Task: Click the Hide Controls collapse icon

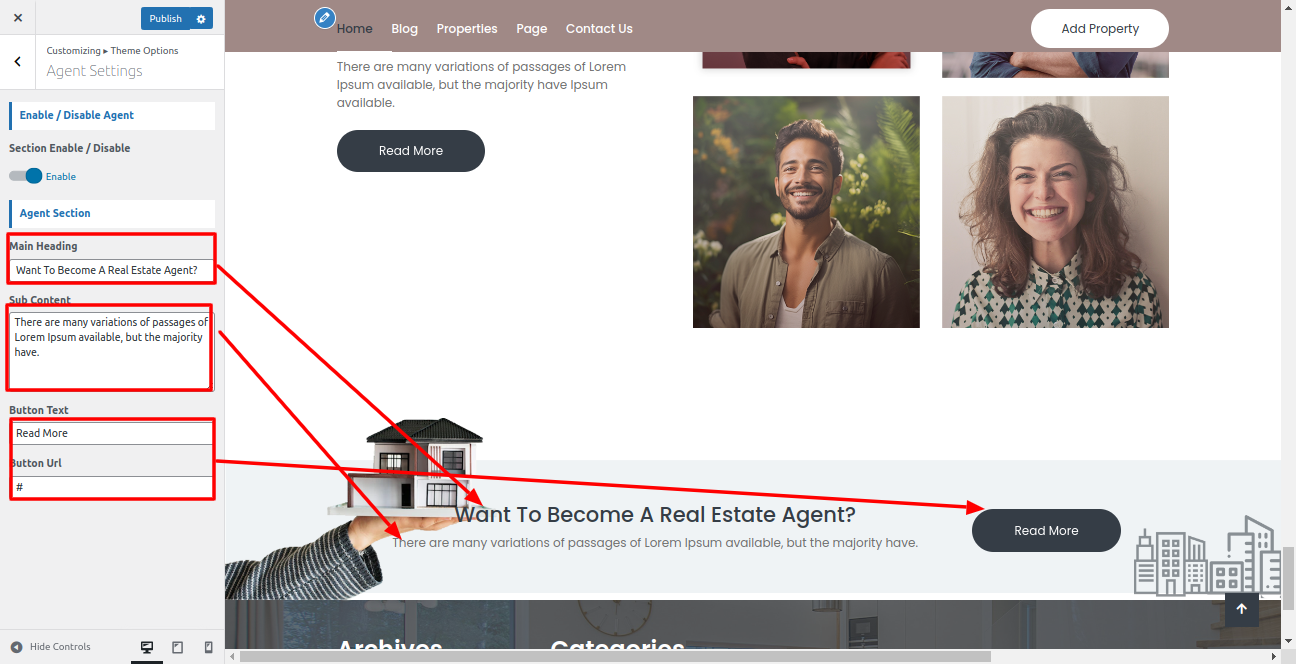Action: pos(16,647)
